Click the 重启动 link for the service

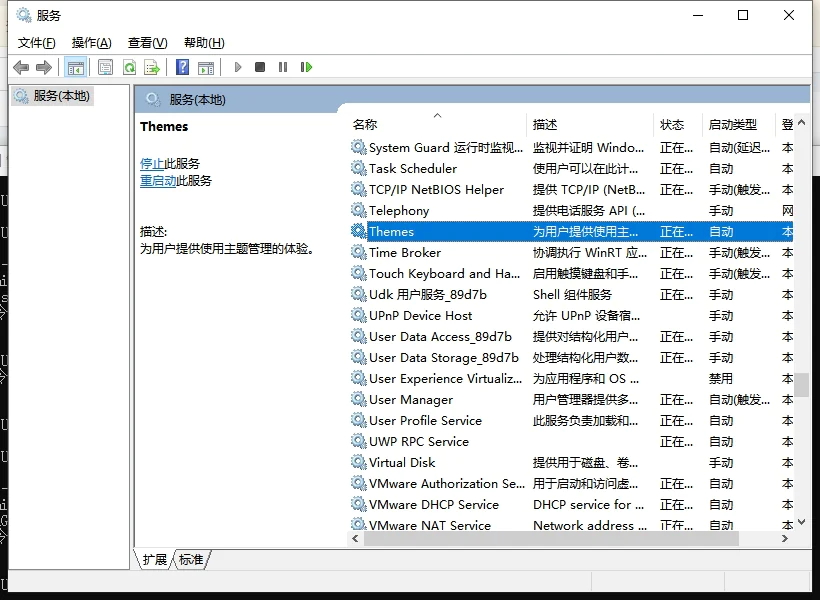click(158, 181)
